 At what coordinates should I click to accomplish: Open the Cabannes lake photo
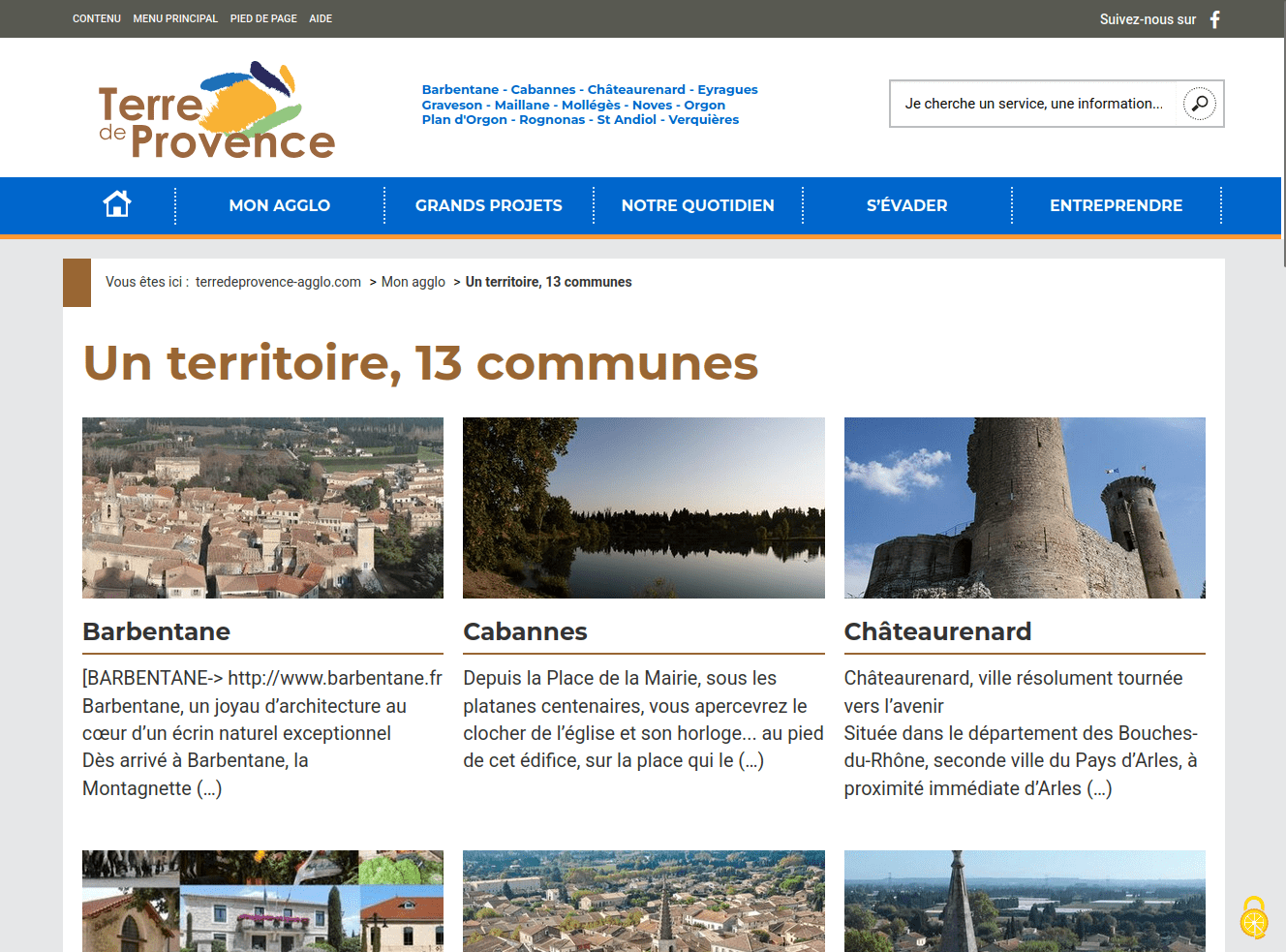tap(643, 507)
